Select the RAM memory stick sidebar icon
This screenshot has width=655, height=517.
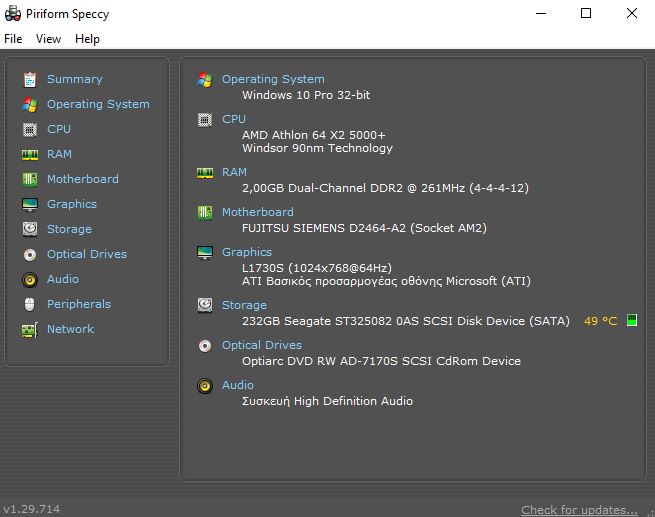point(30,155)
